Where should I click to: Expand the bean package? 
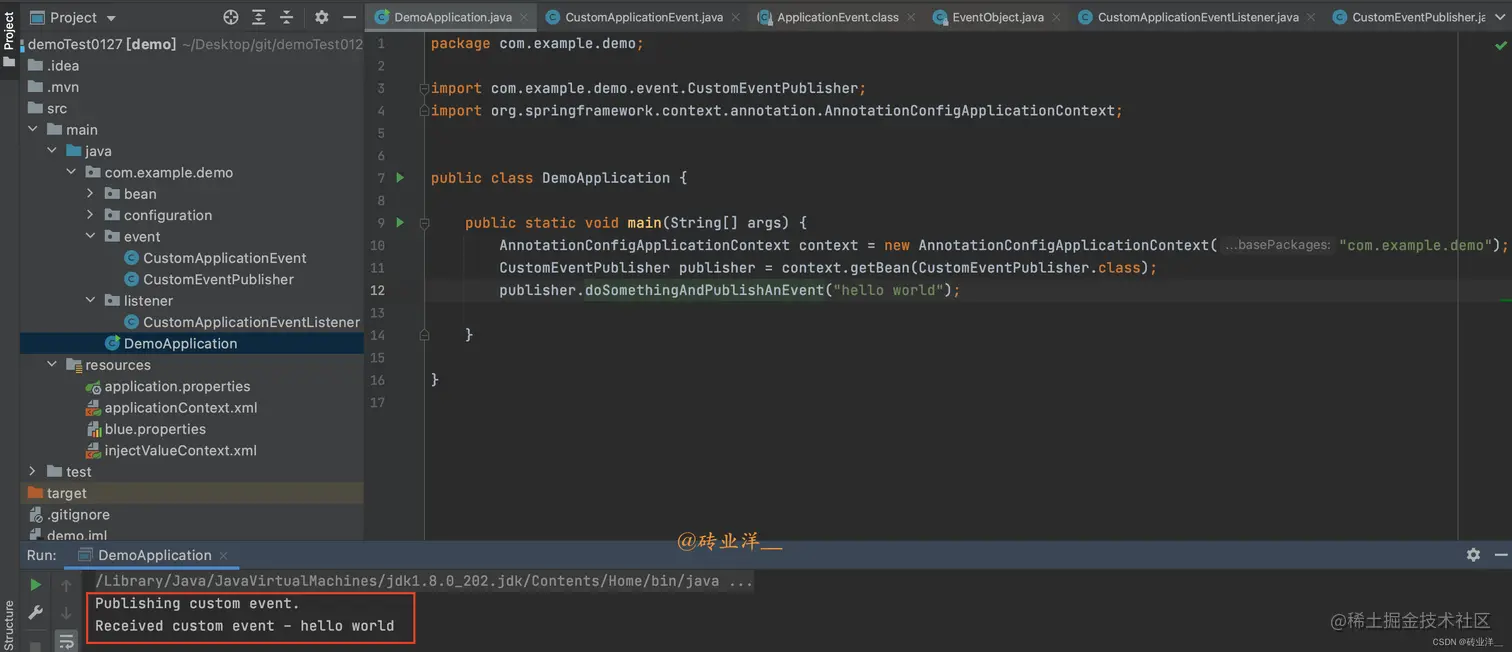point(90,193)
